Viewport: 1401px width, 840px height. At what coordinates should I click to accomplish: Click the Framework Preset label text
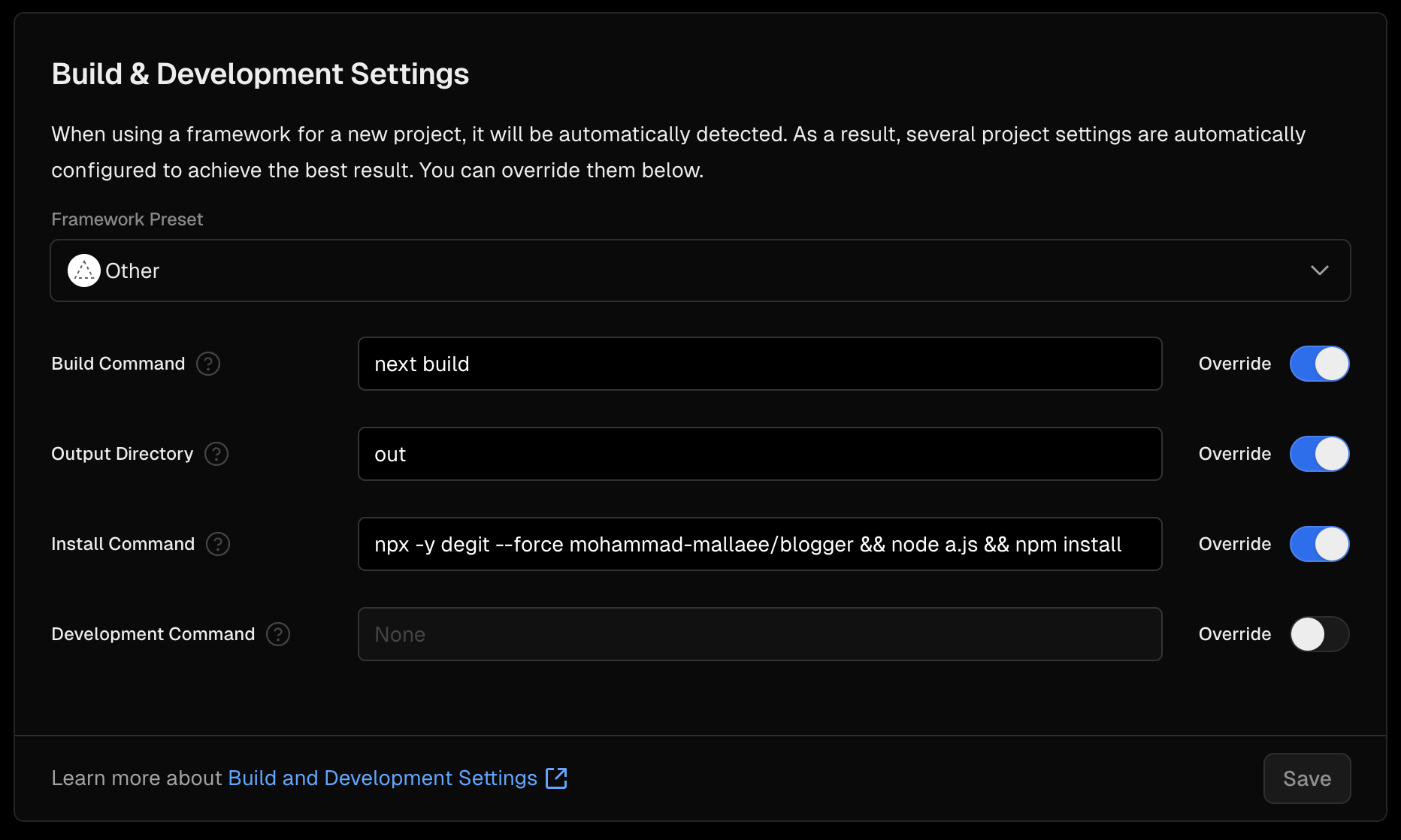[x=127, y=219]
